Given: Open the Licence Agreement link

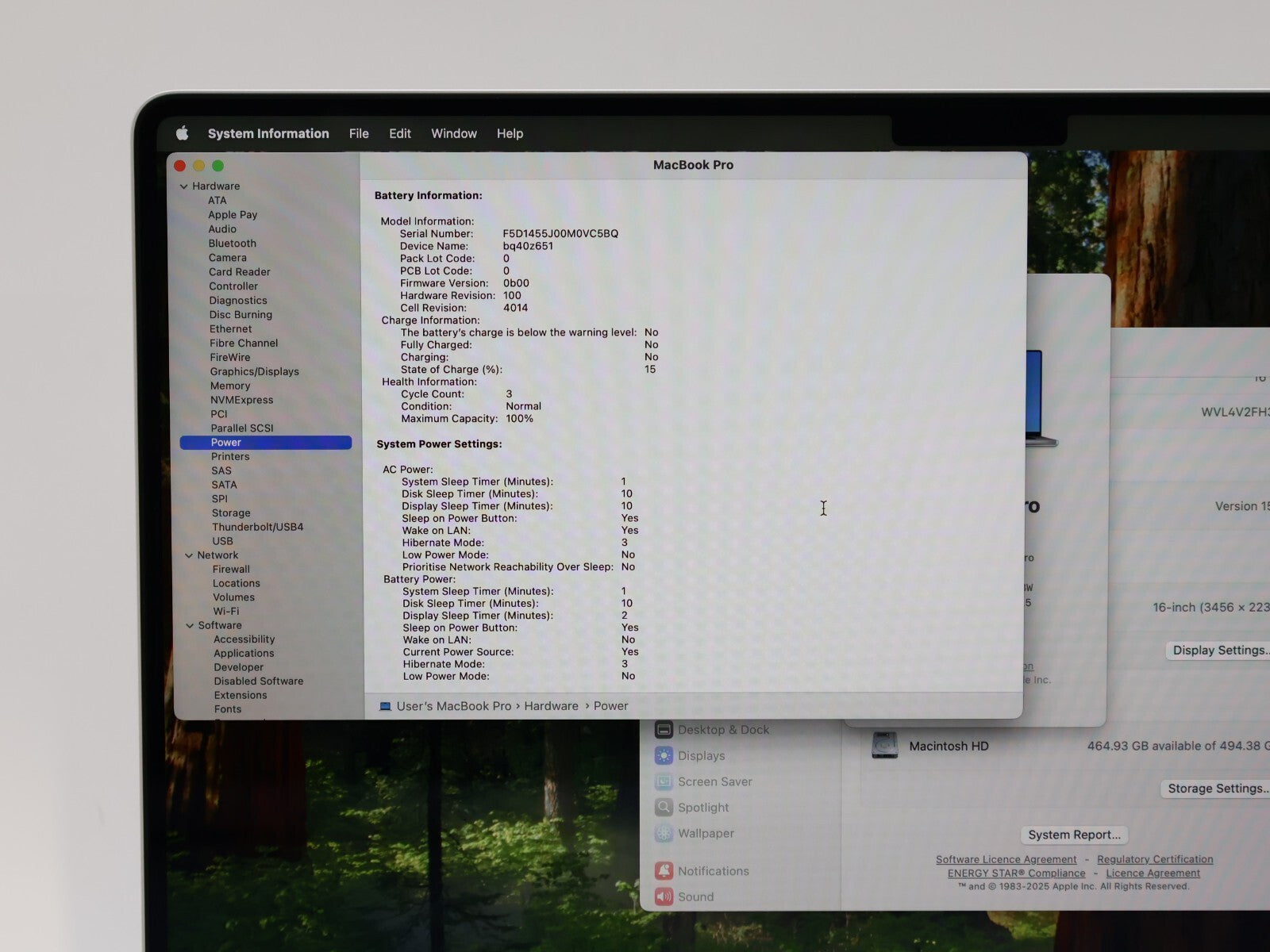Looking at the screenshot, I should tap(1153, 873).
